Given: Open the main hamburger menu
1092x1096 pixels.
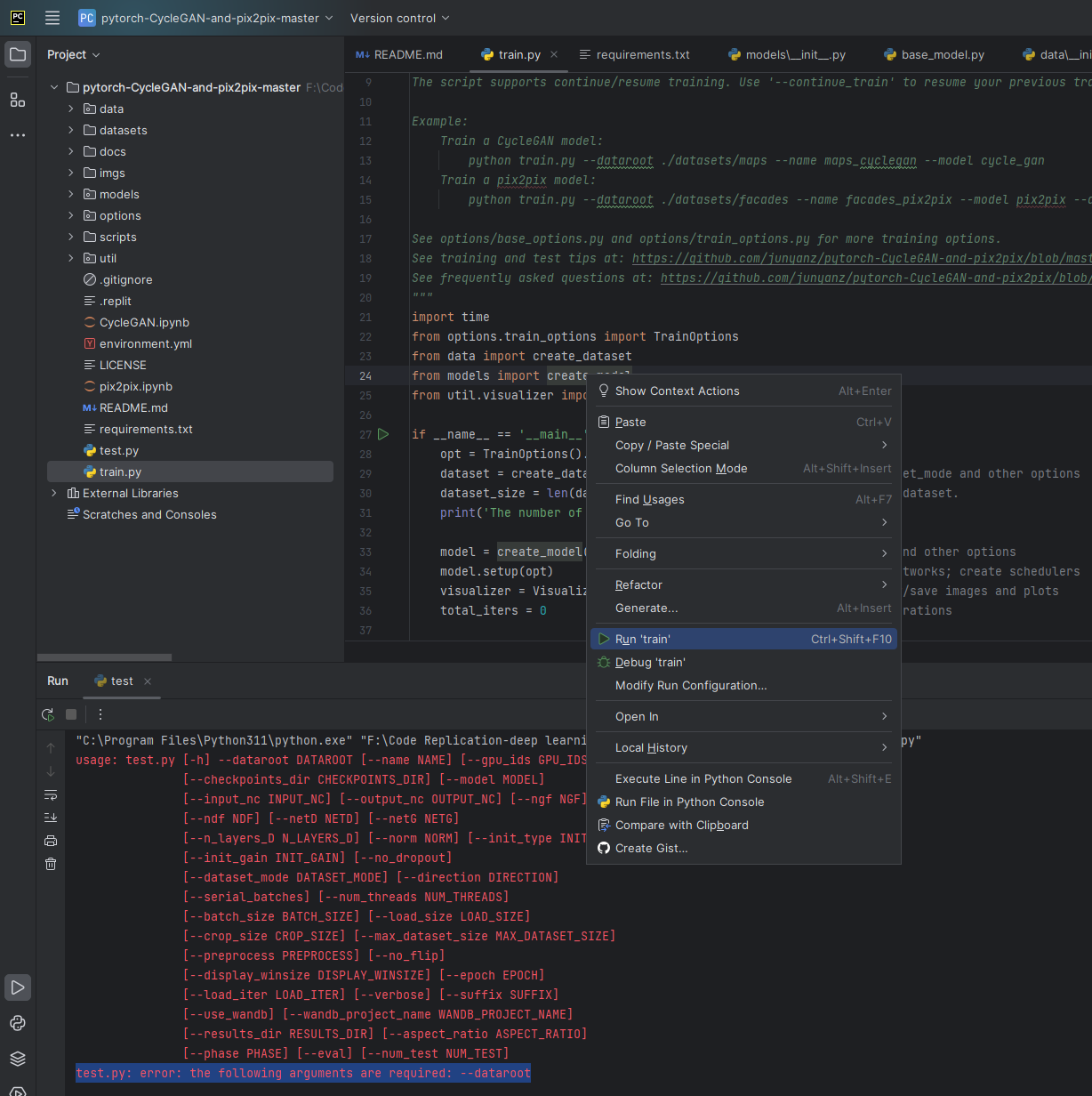Looking at the screenshot, I should coord(52,18).
